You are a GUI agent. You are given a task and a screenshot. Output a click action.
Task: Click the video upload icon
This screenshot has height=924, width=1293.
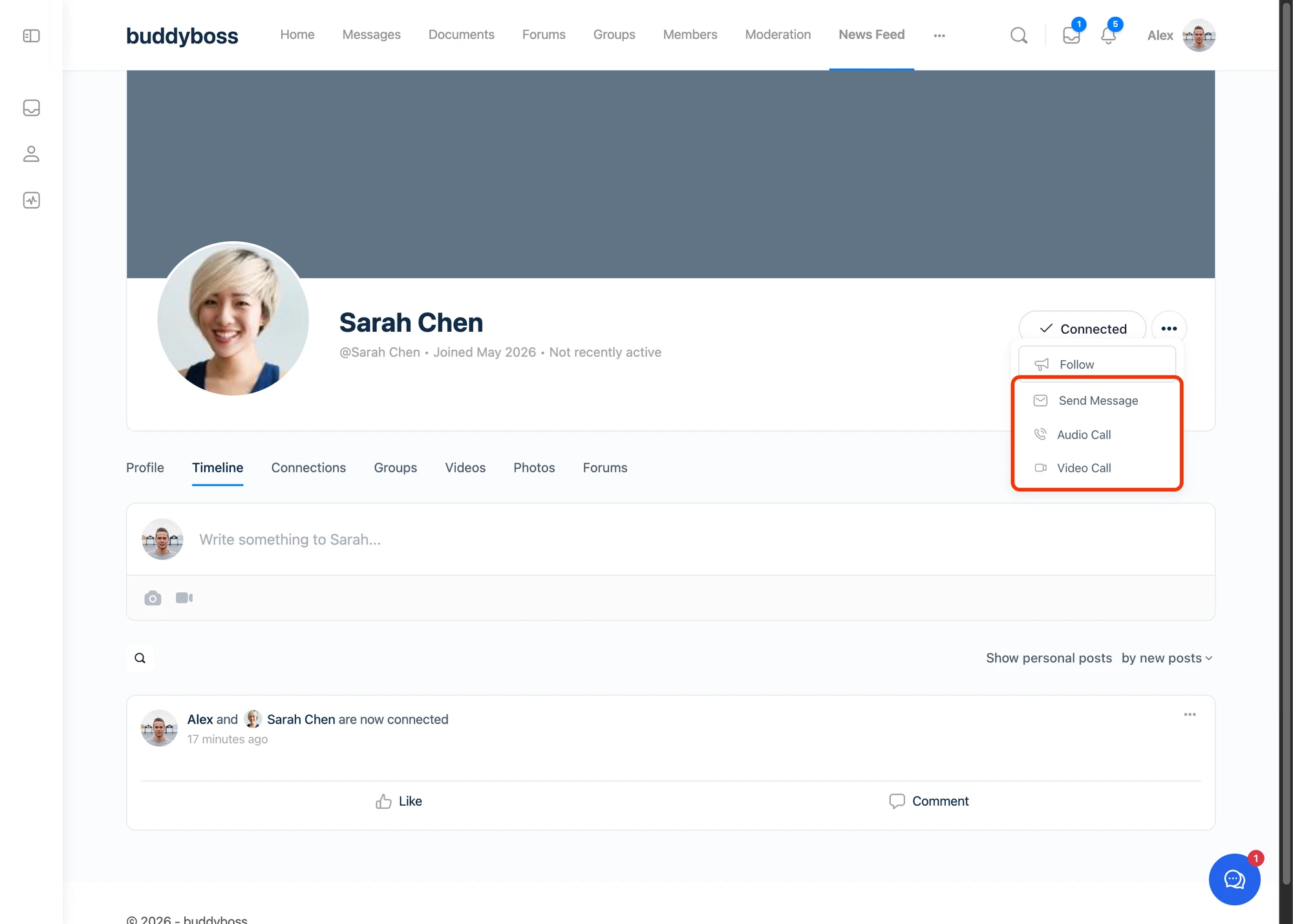coord(184,598)
